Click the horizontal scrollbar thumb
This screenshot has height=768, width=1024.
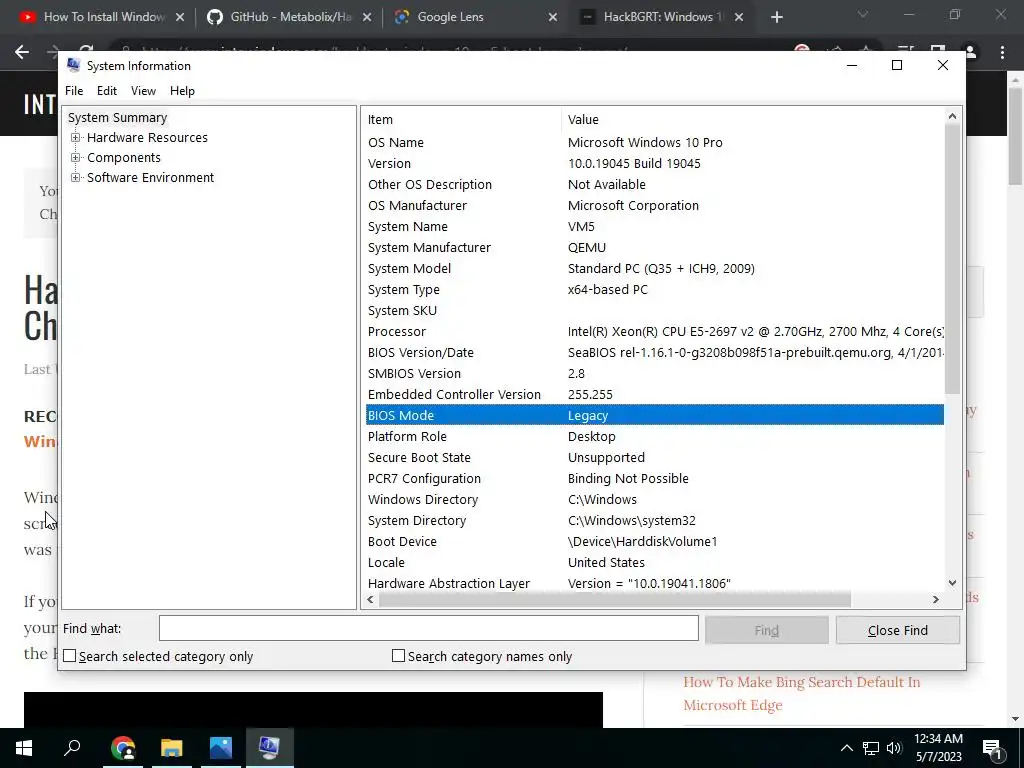click(x=615, y=600)
